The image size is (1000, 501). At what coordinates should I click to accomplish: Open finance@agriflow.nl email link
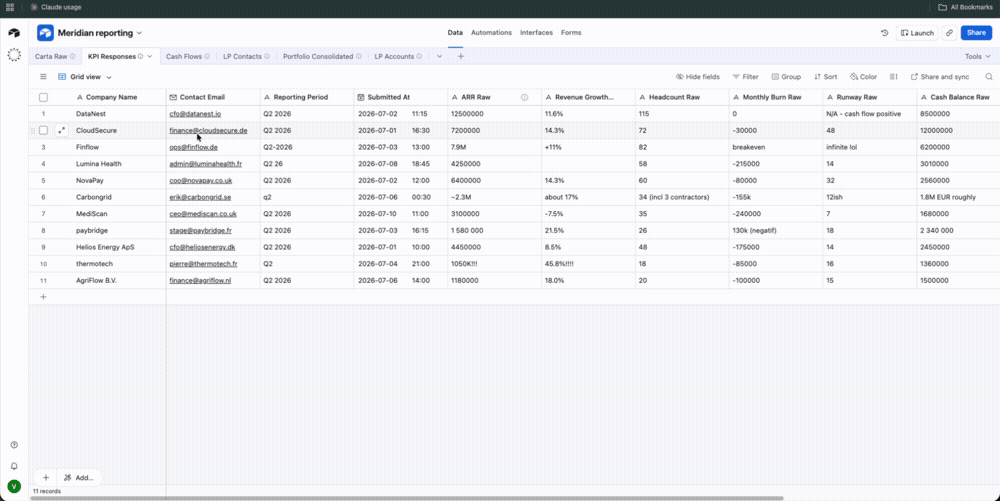[200, 280]
